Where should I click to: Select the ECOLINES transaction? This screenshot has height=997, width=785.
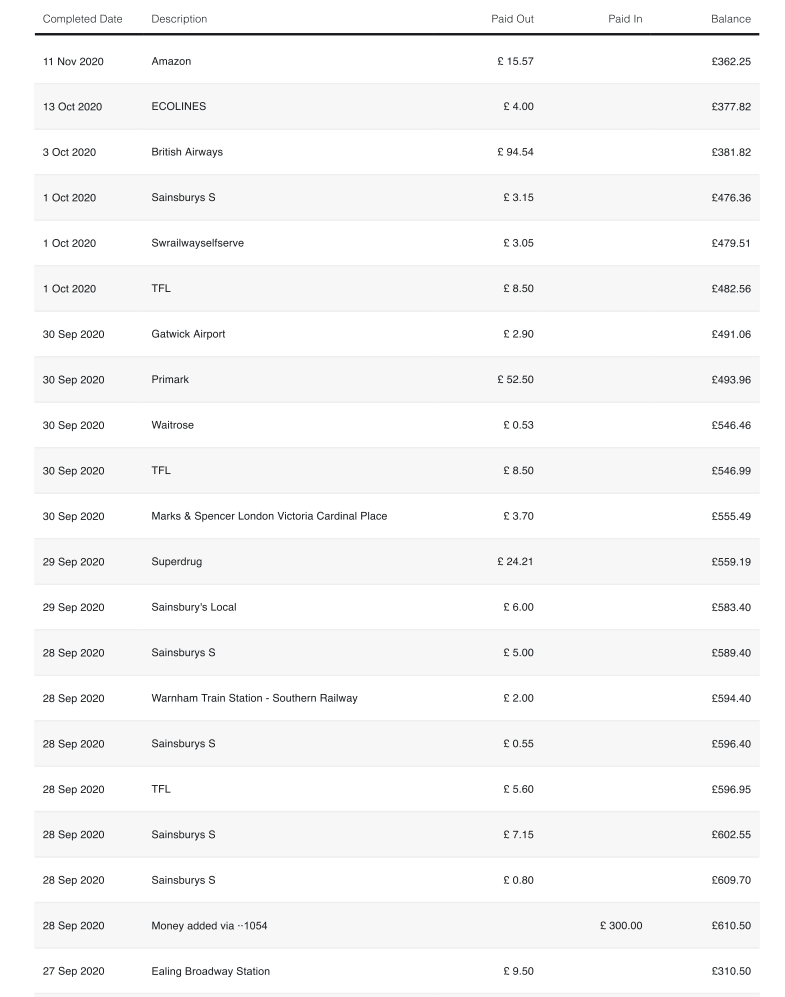click(179, 107)
